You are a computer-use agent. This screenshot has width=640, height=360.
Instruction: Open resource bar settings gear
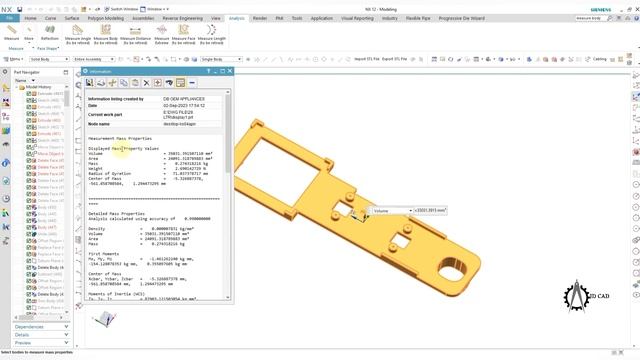coord(5,72)
